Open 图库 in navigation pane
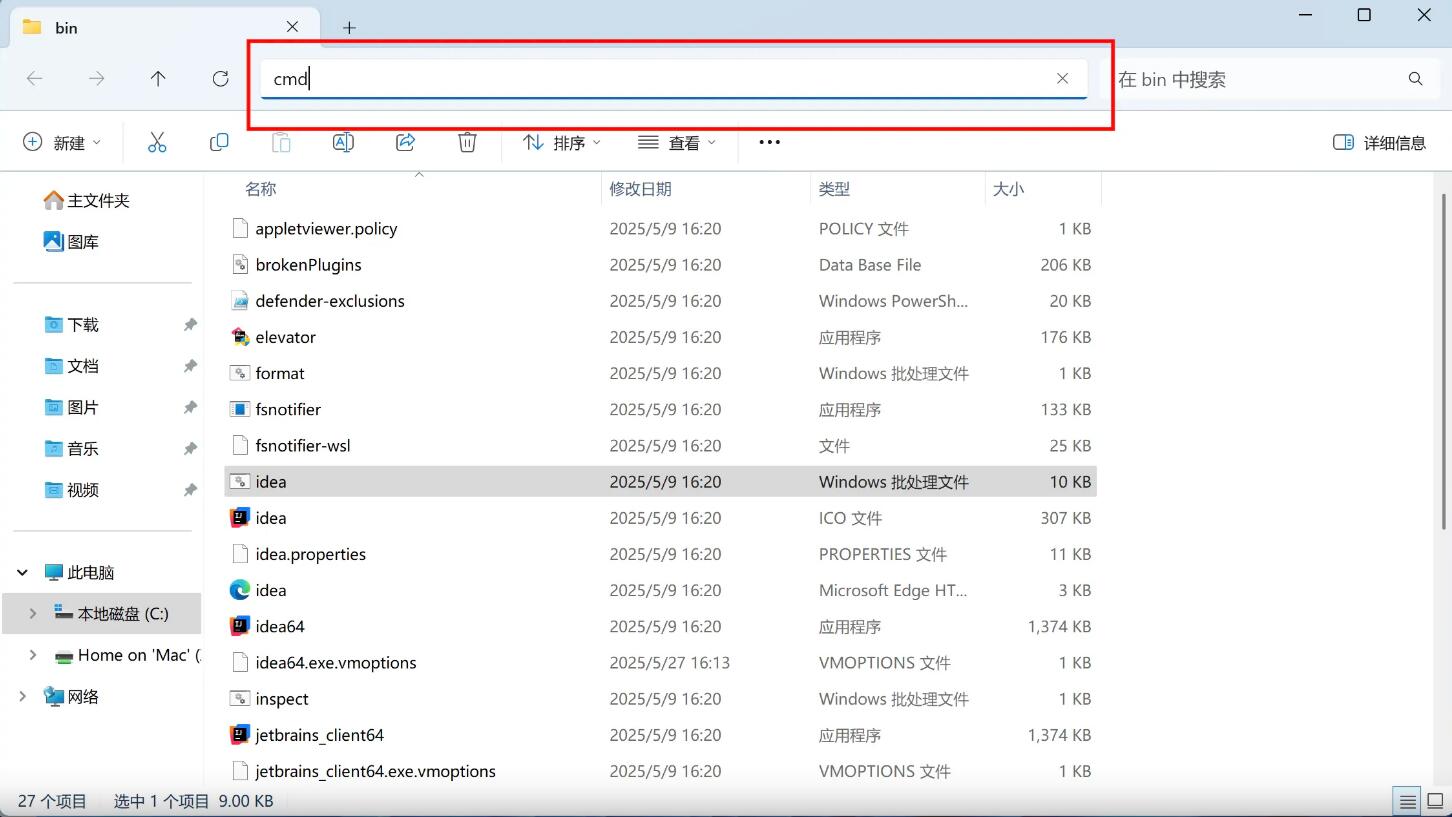The width and height of the screenshot is (1452, 817). pos(71,242)
